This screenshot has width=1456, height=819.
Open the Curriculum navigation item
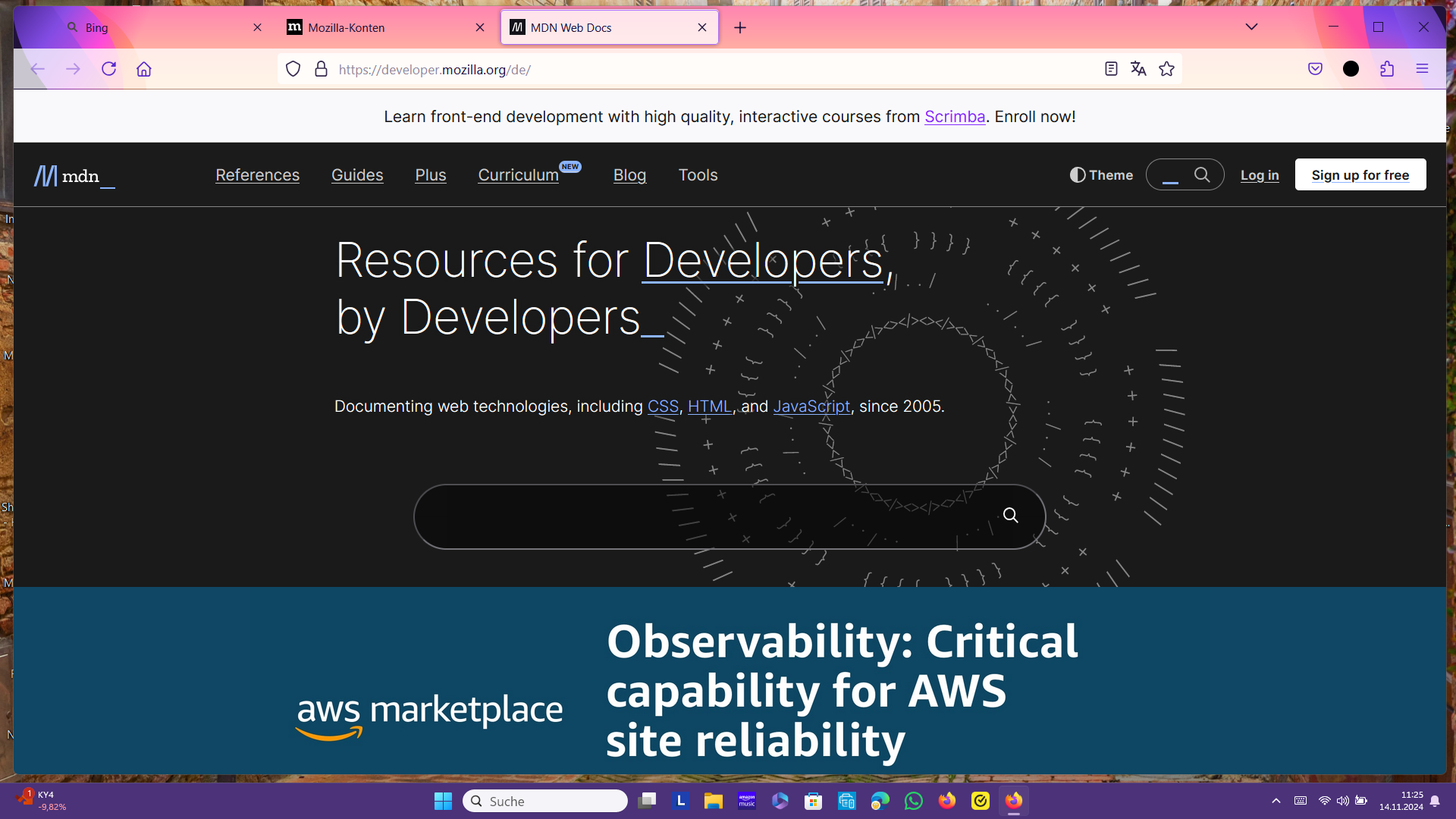519,175
